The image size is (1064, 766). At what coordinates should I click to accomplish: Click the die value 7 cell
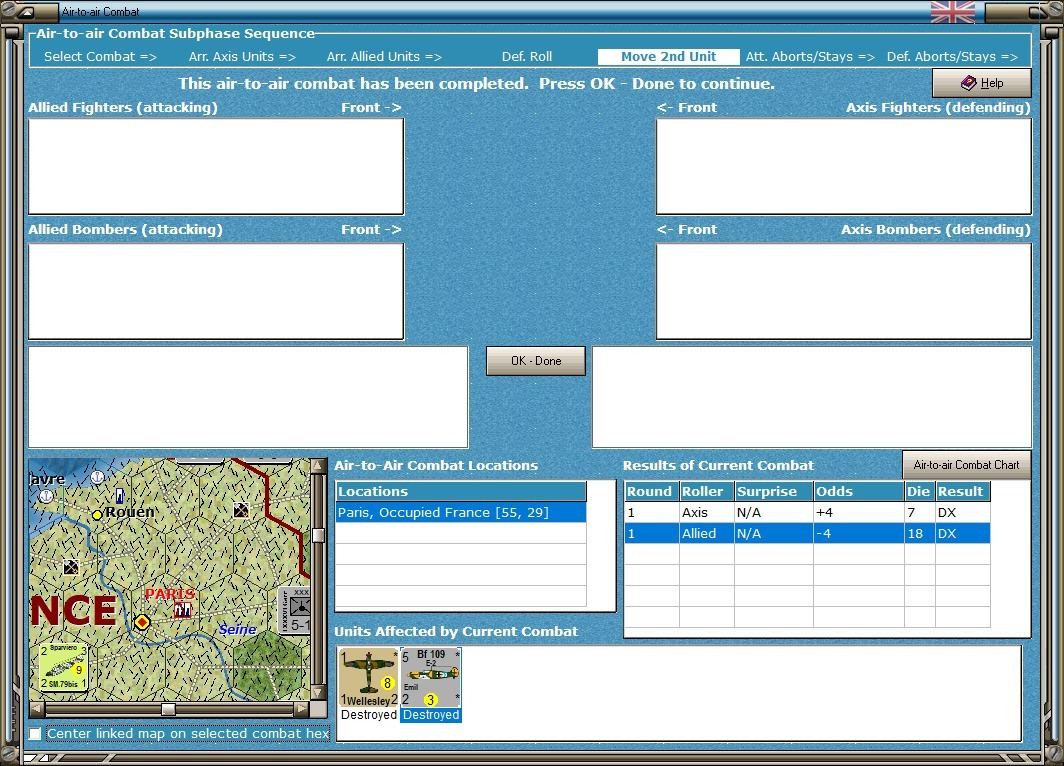point(919,512)
